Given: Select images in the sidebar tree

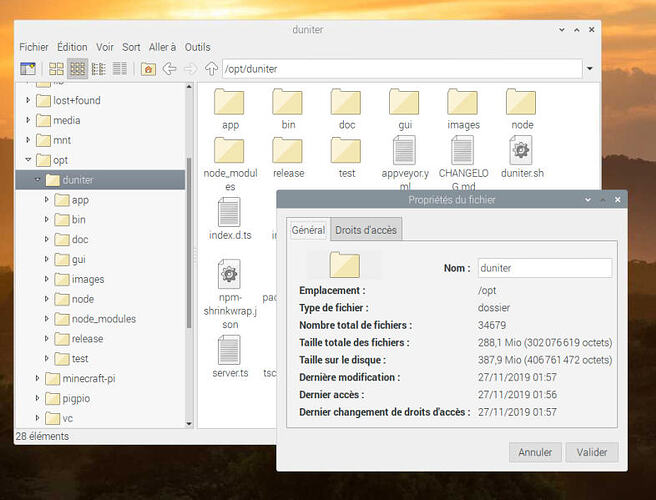Looking at the screenshot, I should coord(88,279).
